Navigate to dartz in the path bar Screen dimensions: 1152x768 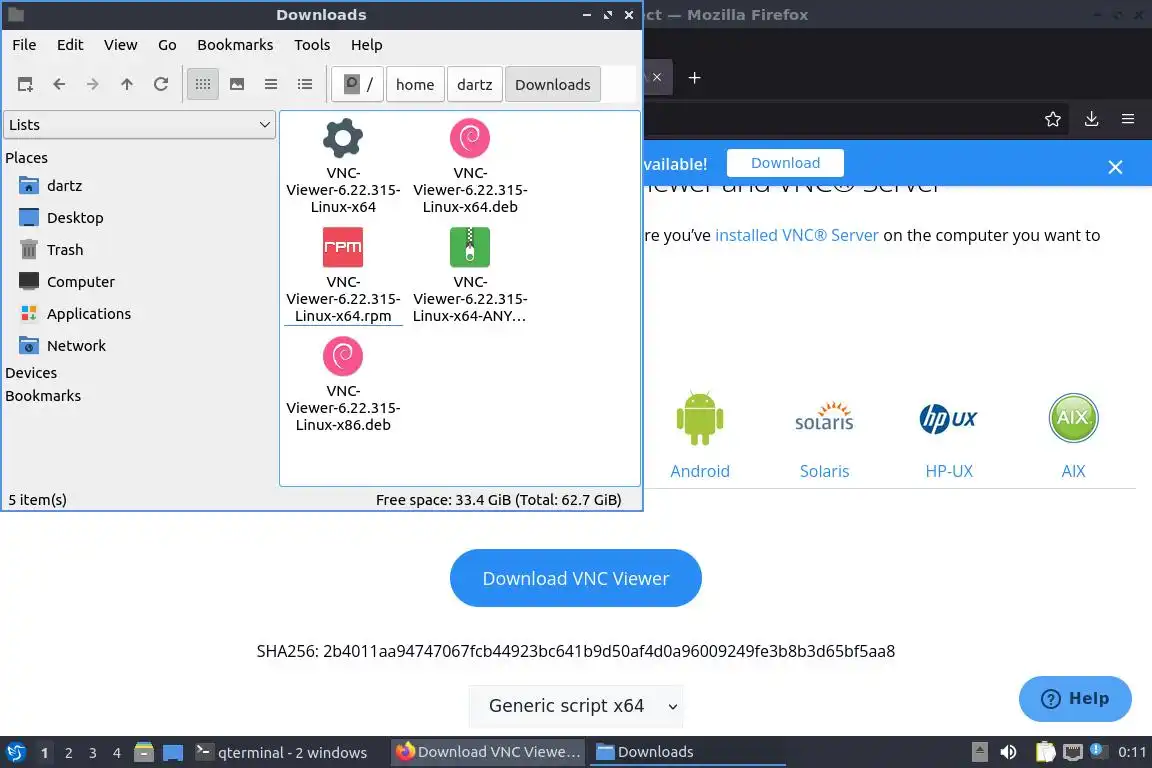tap(475, 85)
